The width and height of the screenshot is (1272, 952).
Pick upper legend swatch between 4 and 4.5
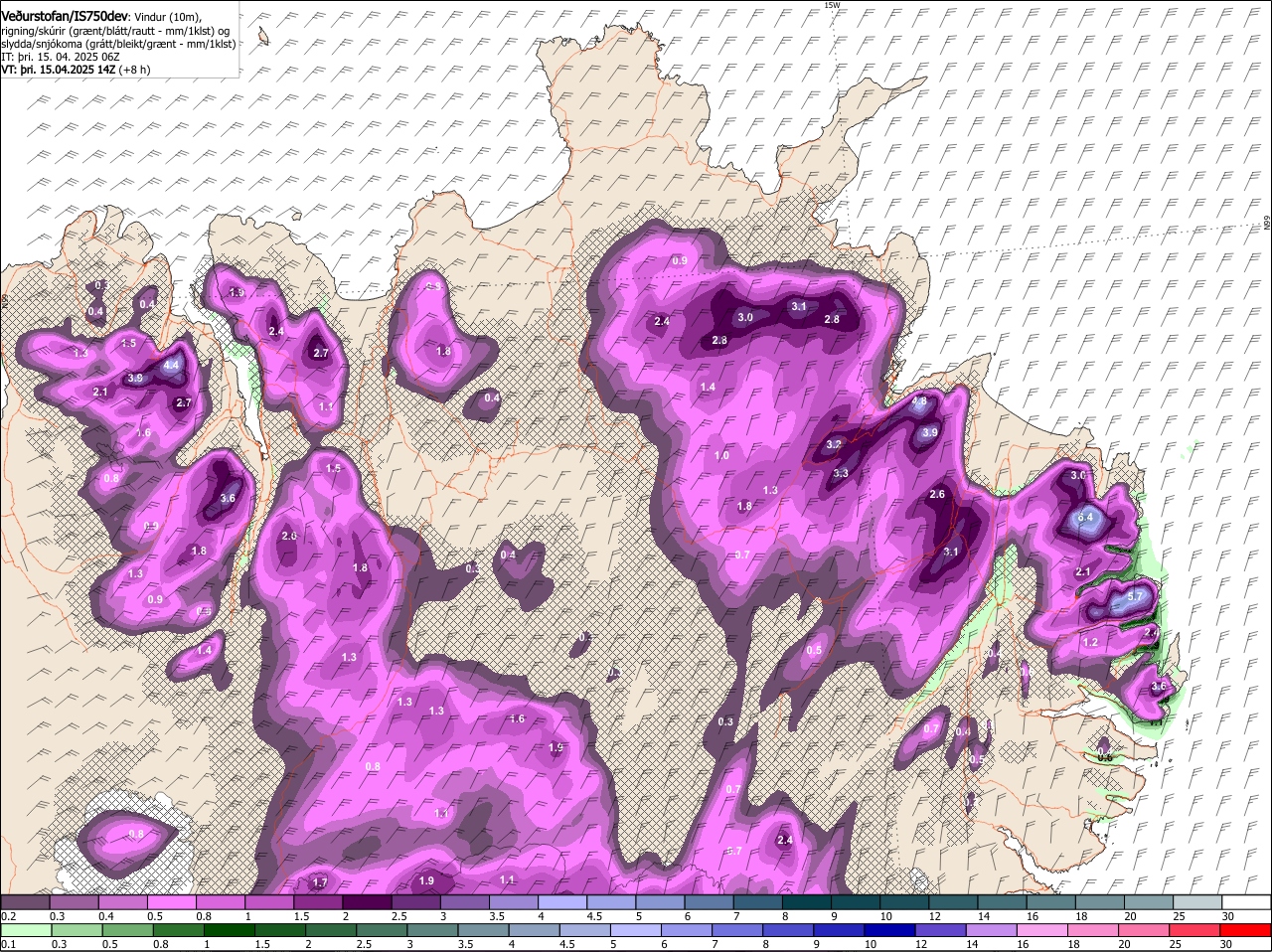click(x=562, y=901)
